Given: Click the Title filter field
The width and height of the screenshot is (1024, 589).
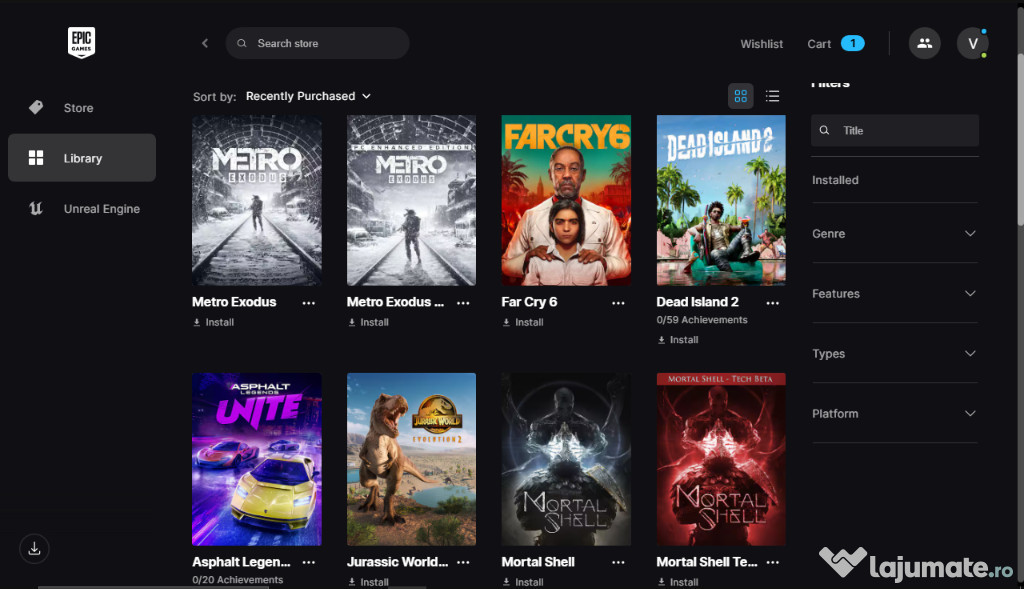Looking at the screenshot, I should (x=895, y=131).
